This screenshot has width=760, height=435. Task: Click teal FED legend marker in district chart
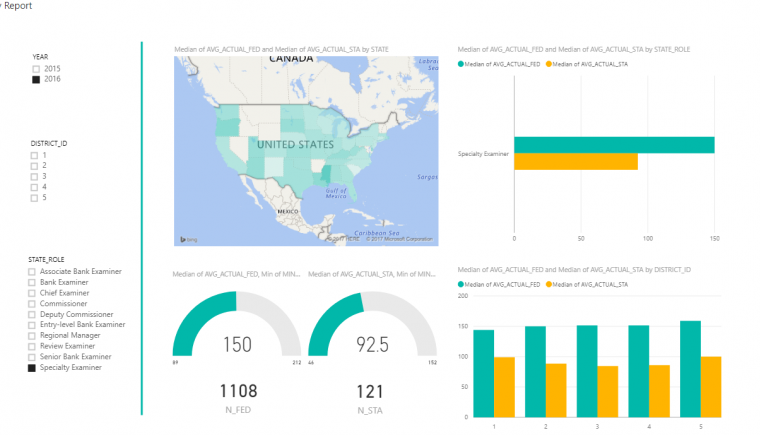pos(460,284)
